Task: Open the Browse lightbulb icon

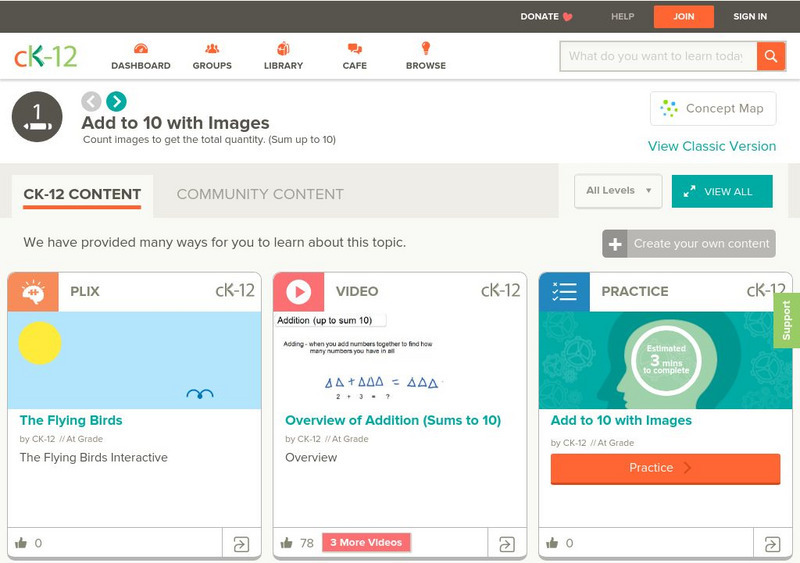Action: click(x=426, y=48)
